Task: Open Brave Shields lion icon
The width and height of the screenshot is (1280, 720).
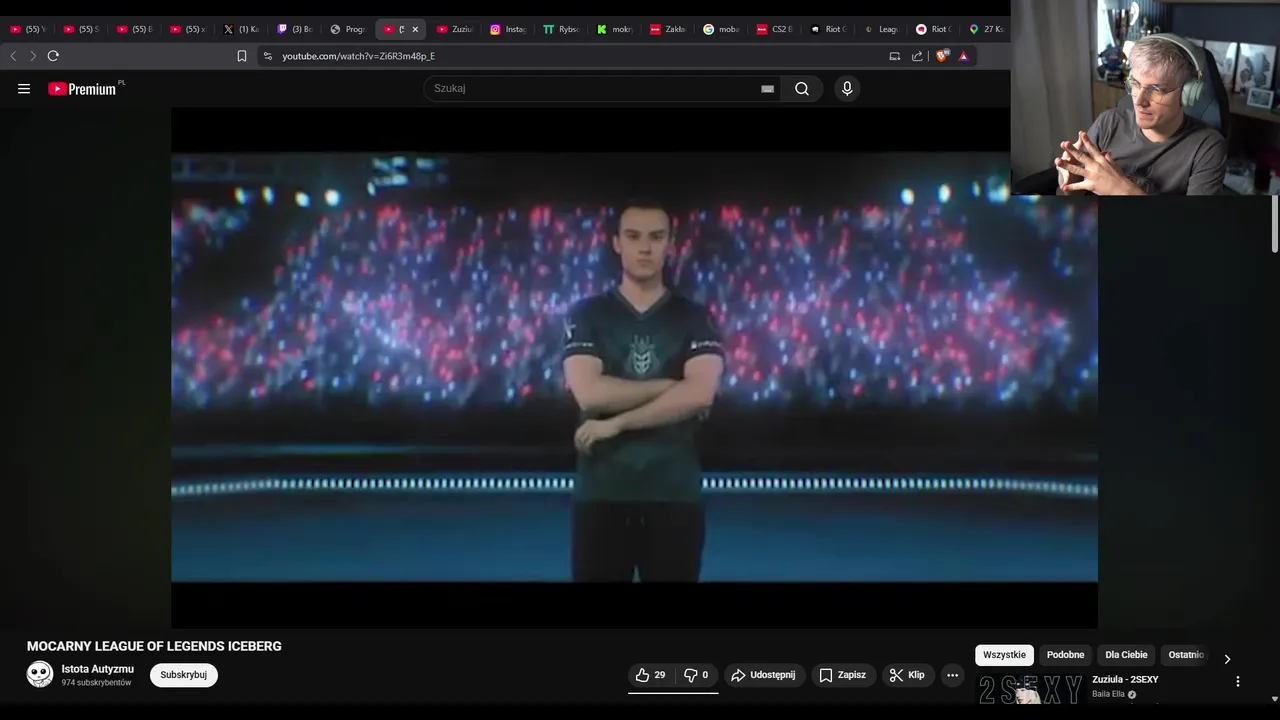Action: (941, 56)
